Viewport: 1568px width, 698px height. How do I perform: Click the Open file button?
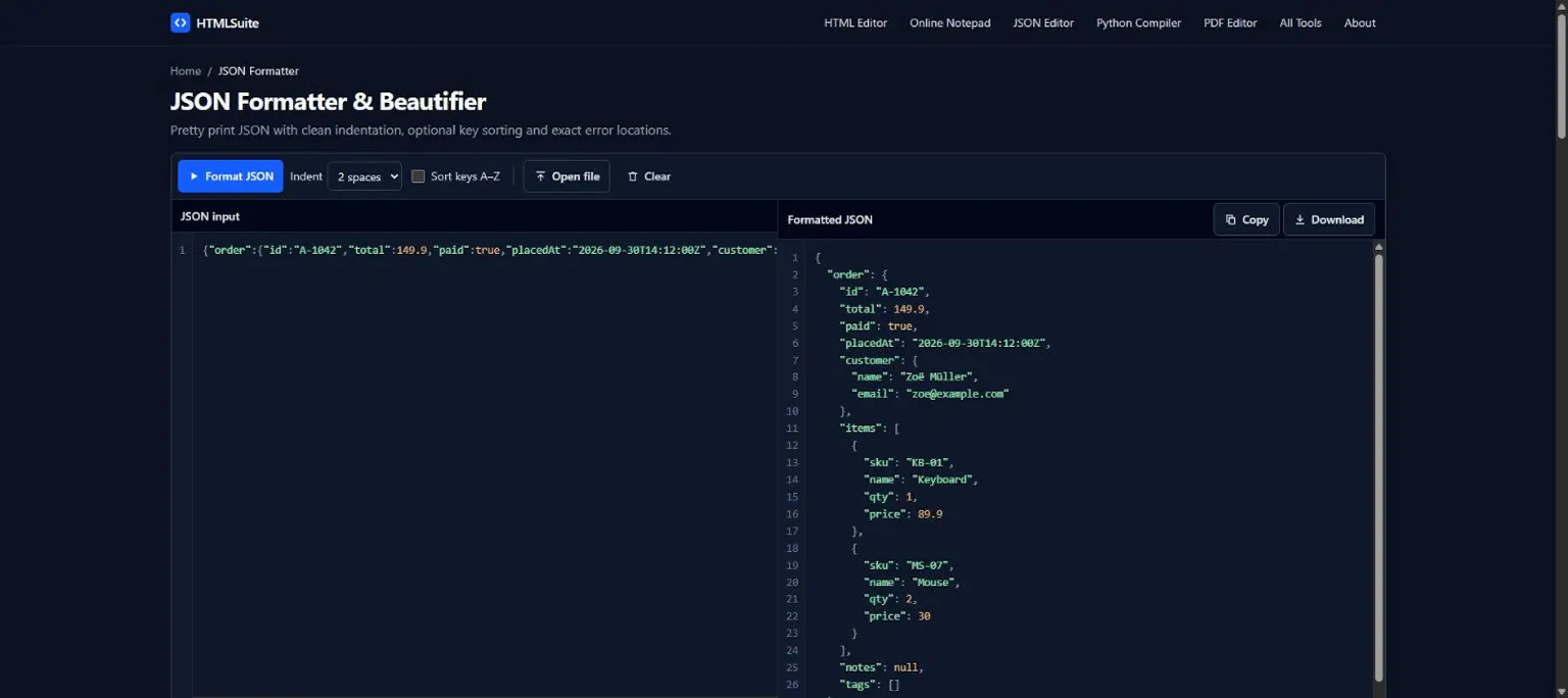click(x=566, y=176)
